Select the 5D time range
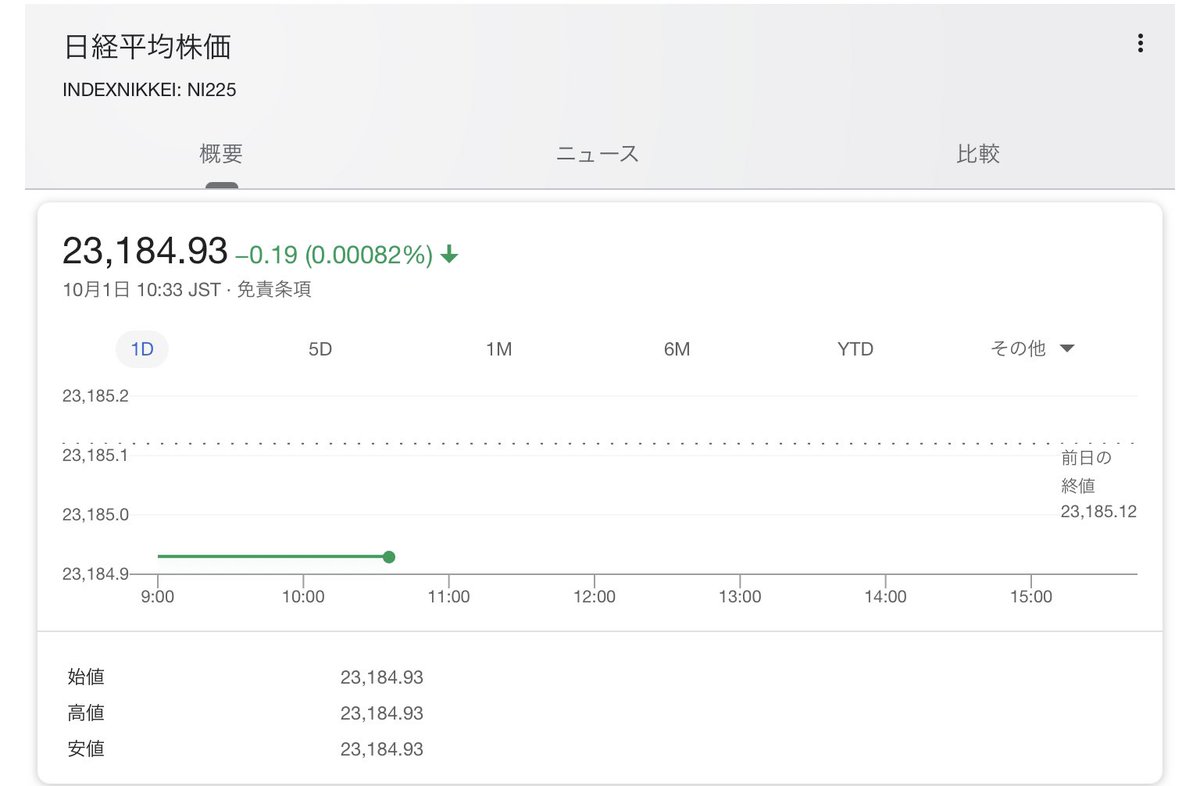Screen dimensions: 1200x786 pyautogui.click(x=320, y=349)
